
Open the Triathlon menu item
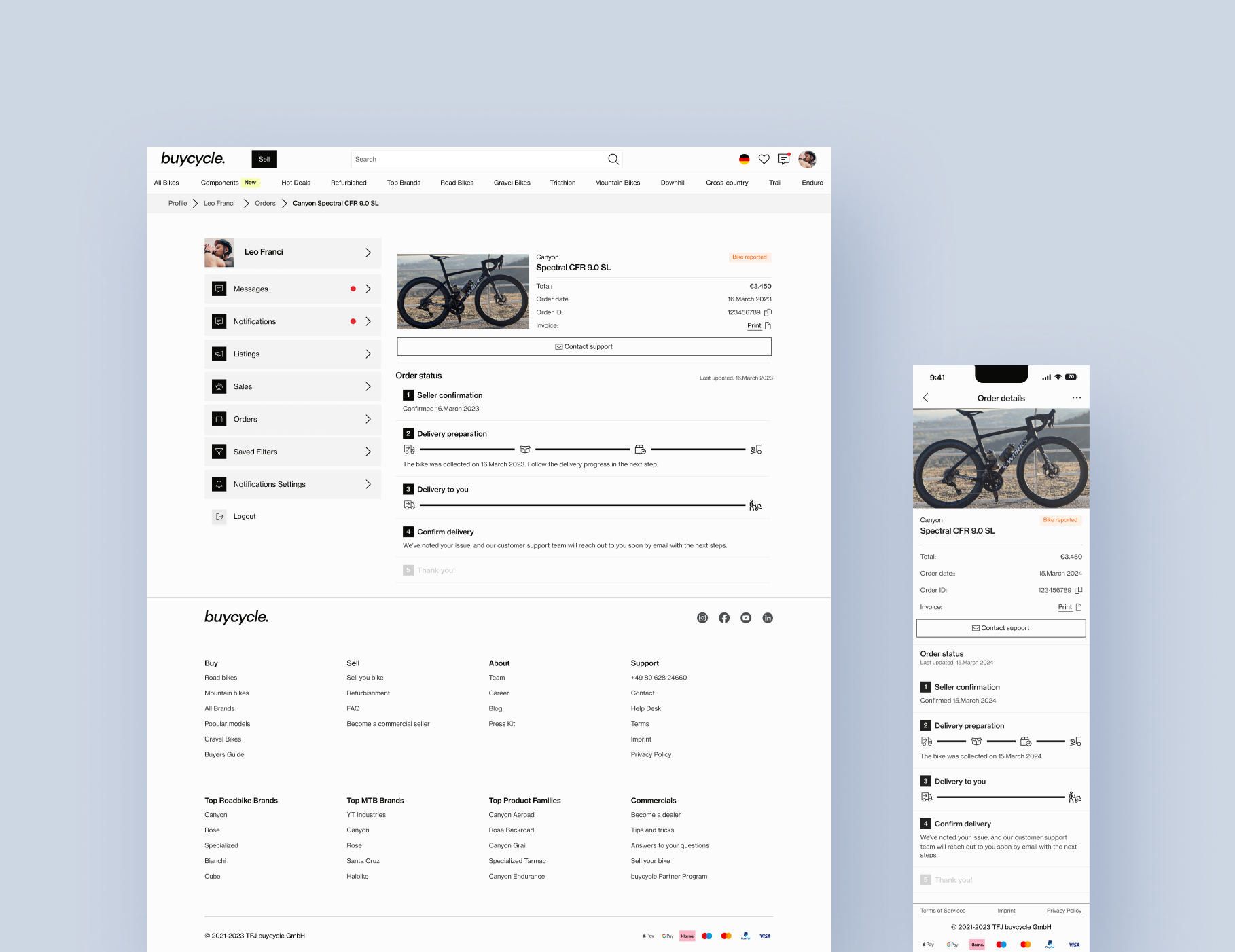pyautogui.click(x=562, y=183)
